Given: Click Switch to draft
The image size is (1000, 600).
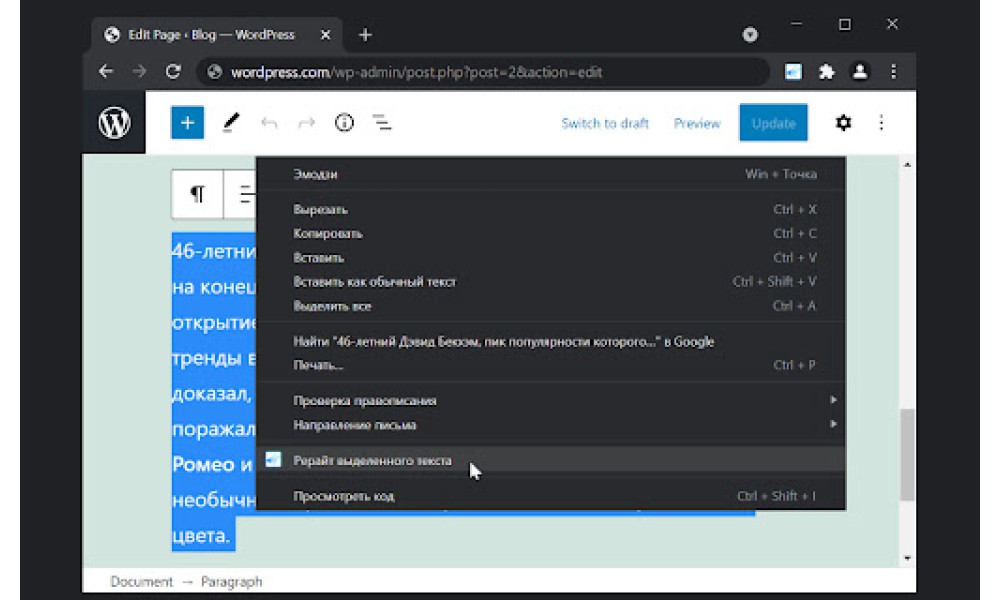Looking at the screenshot, I should [605, 123].
